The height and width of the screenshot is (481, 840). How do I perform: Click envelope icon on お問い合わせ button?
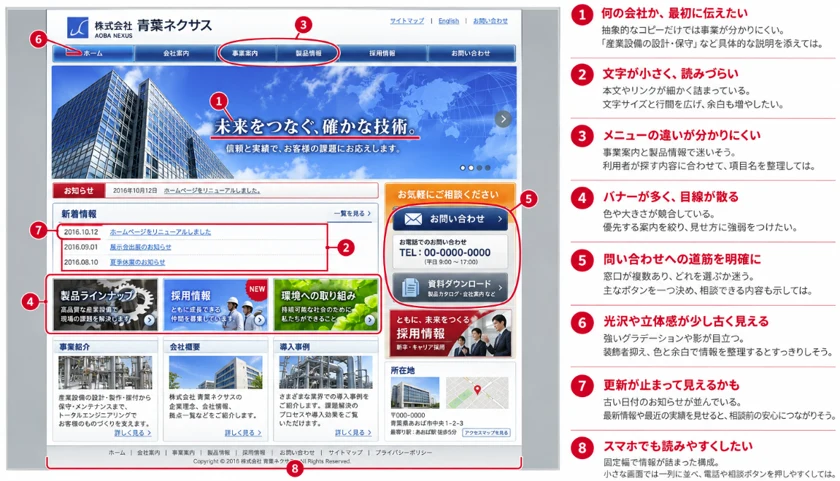[413, 219]
